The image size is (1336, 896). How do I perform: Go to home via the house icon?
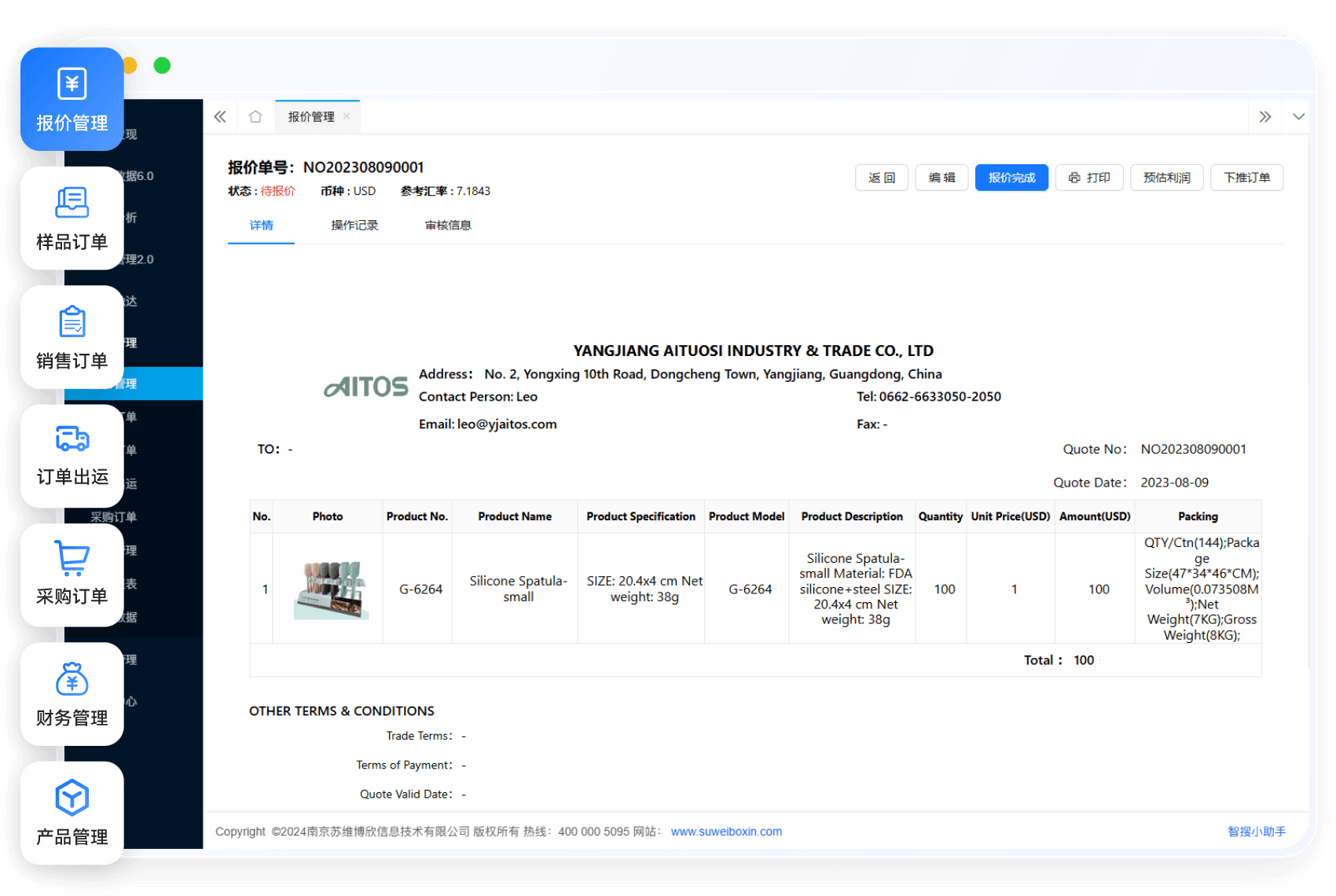click(255, 117)
